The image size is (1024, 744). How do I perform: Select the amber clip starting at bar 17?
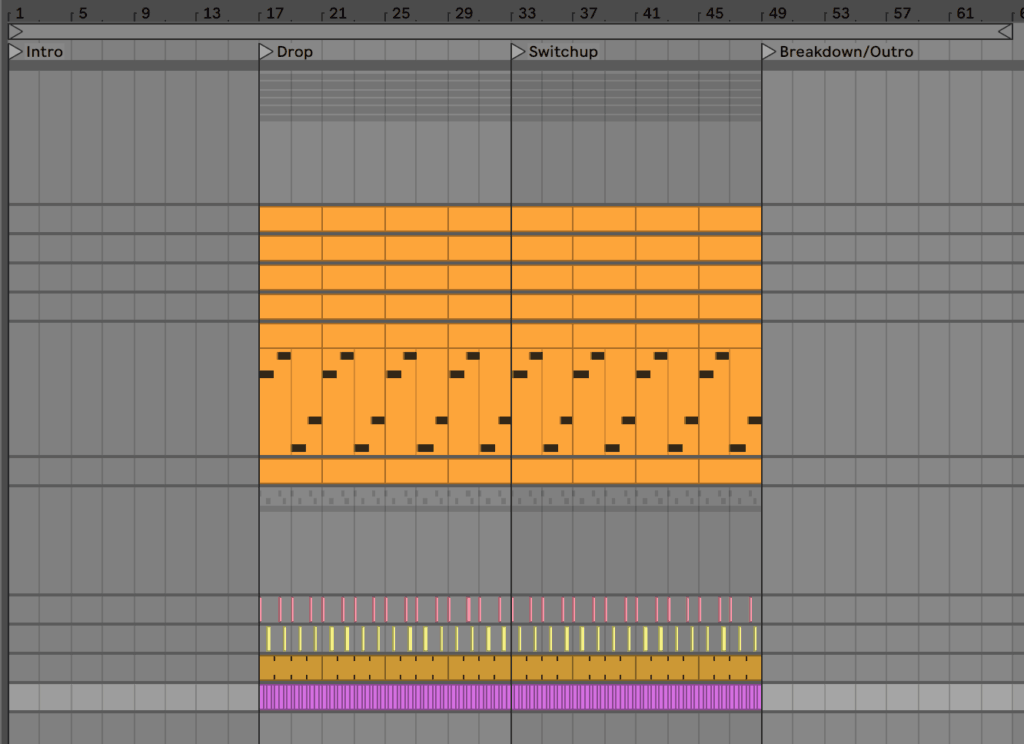click(291, 668)
